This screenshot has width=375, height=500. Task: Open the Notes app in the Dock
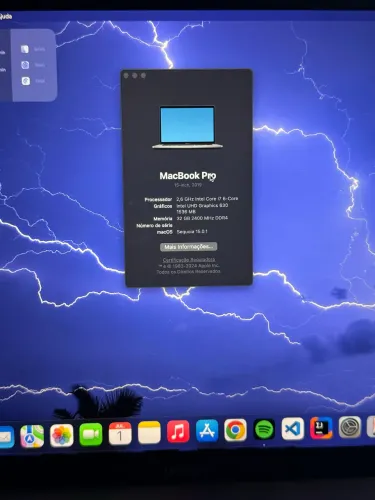click(149, 432)
